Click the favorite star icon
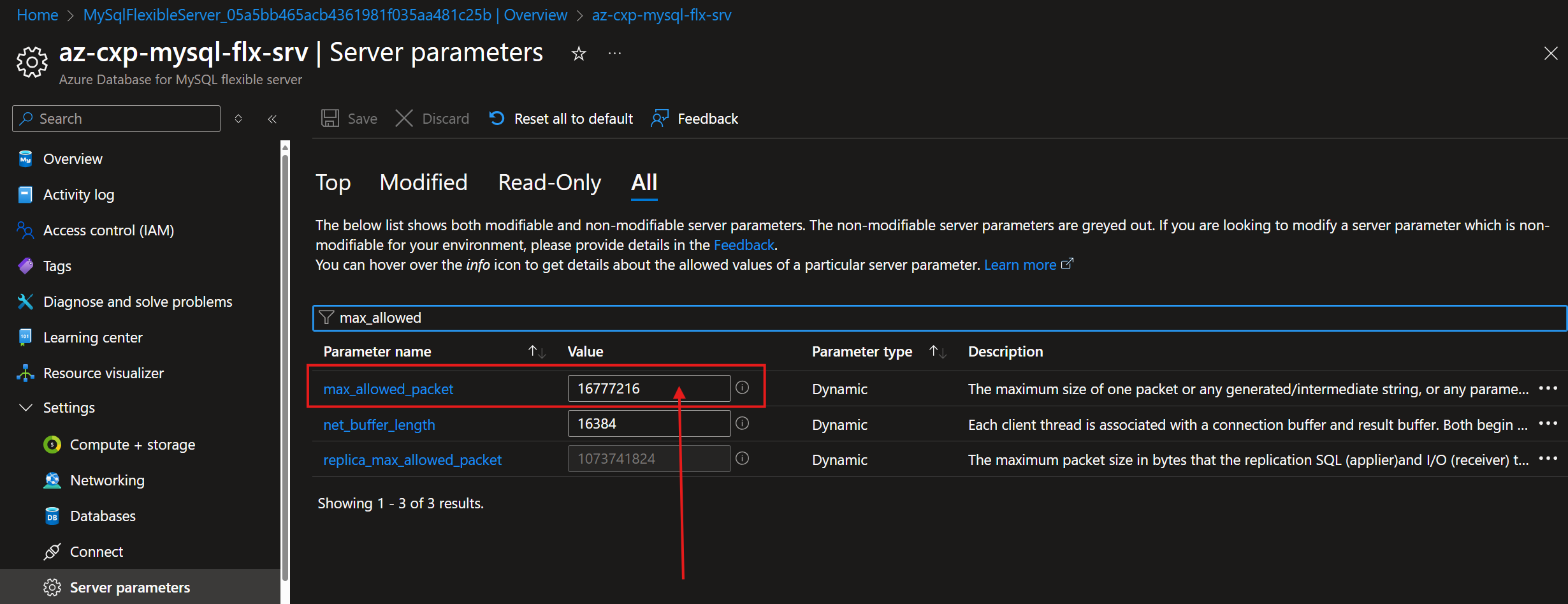 (578, 54)
